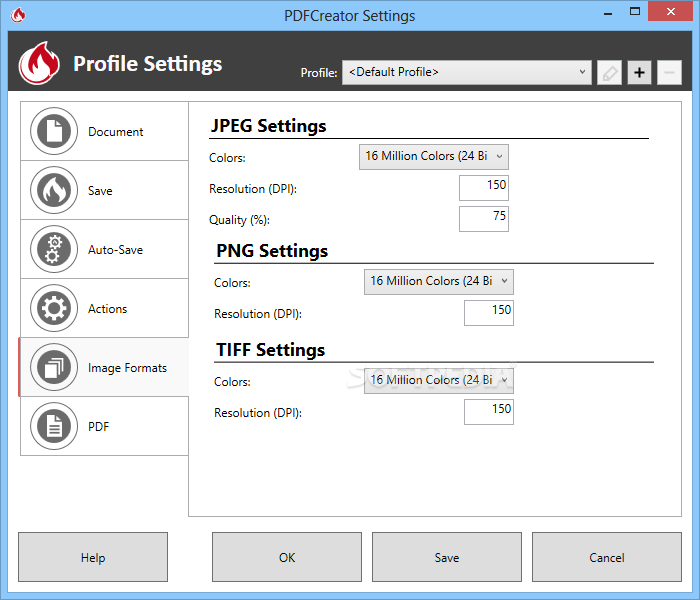Open the Document tab label
The width and height of the screenshot is (700, 600).
[x=116, y=132]
